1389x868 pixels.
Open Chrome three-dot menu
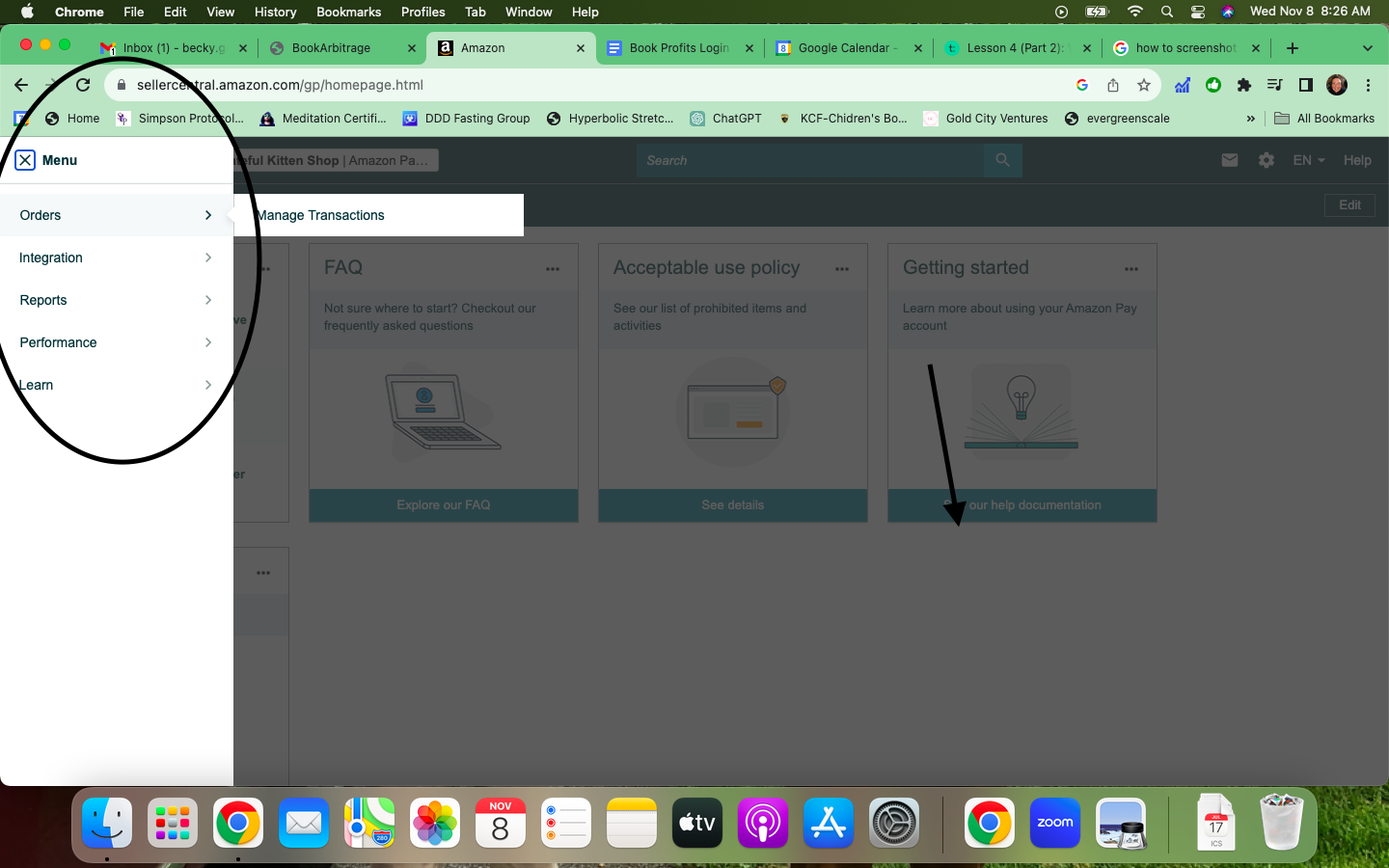coord(1368,85)
